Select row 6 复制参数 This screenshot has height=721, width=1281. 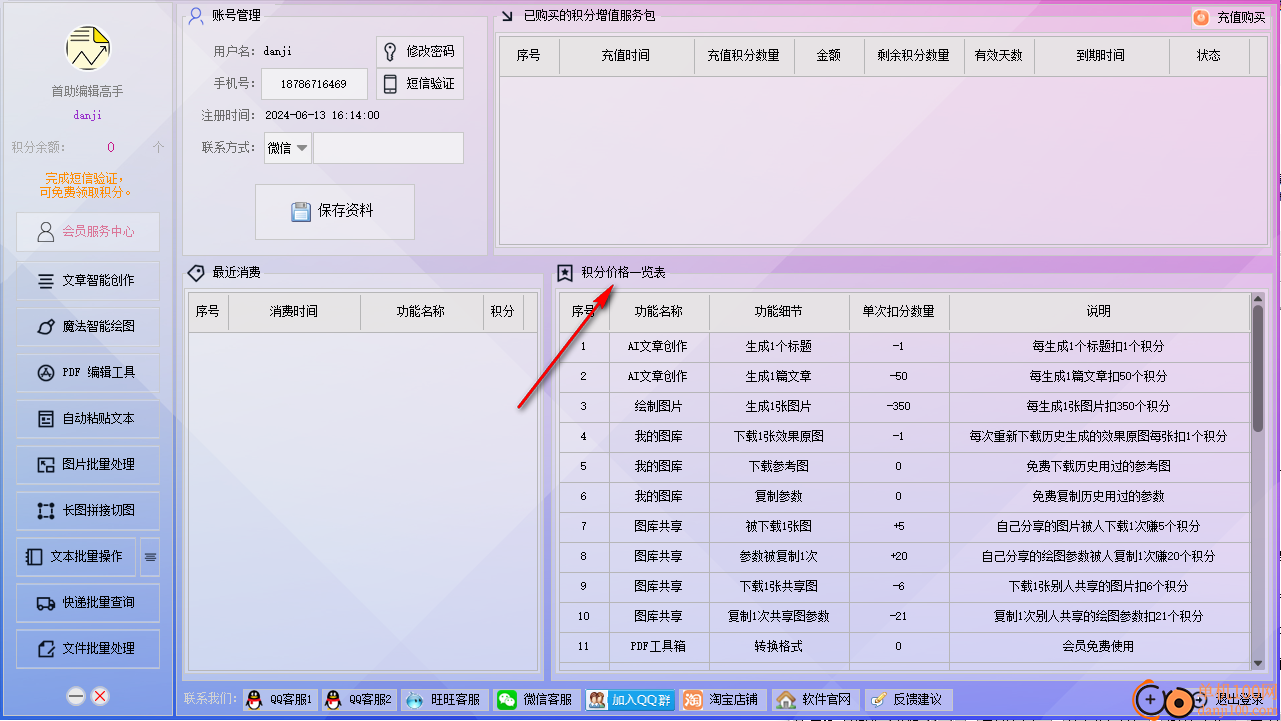(905, 497)
